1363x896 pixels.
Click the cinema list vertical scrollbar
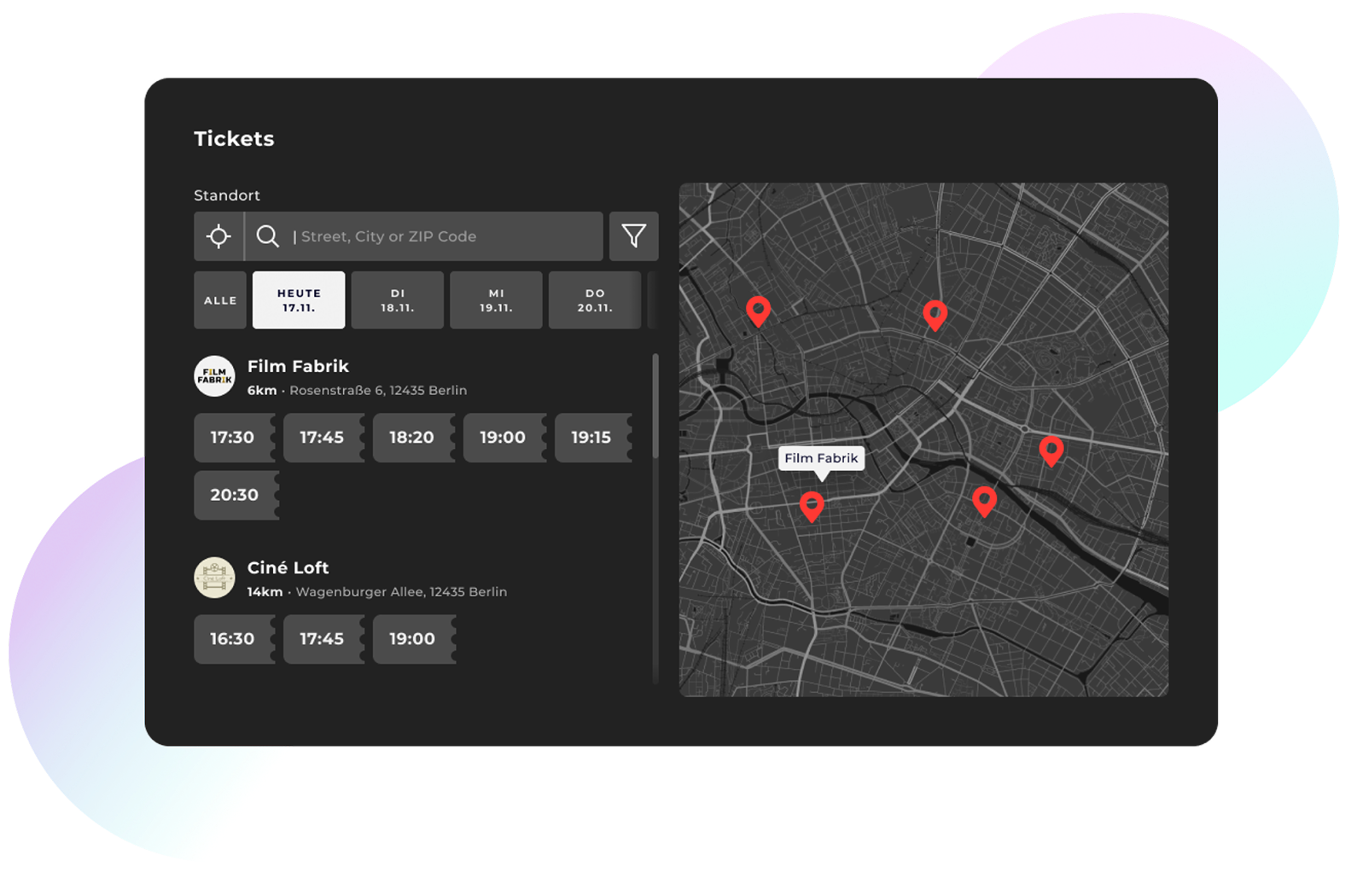(x=655, y=405)
